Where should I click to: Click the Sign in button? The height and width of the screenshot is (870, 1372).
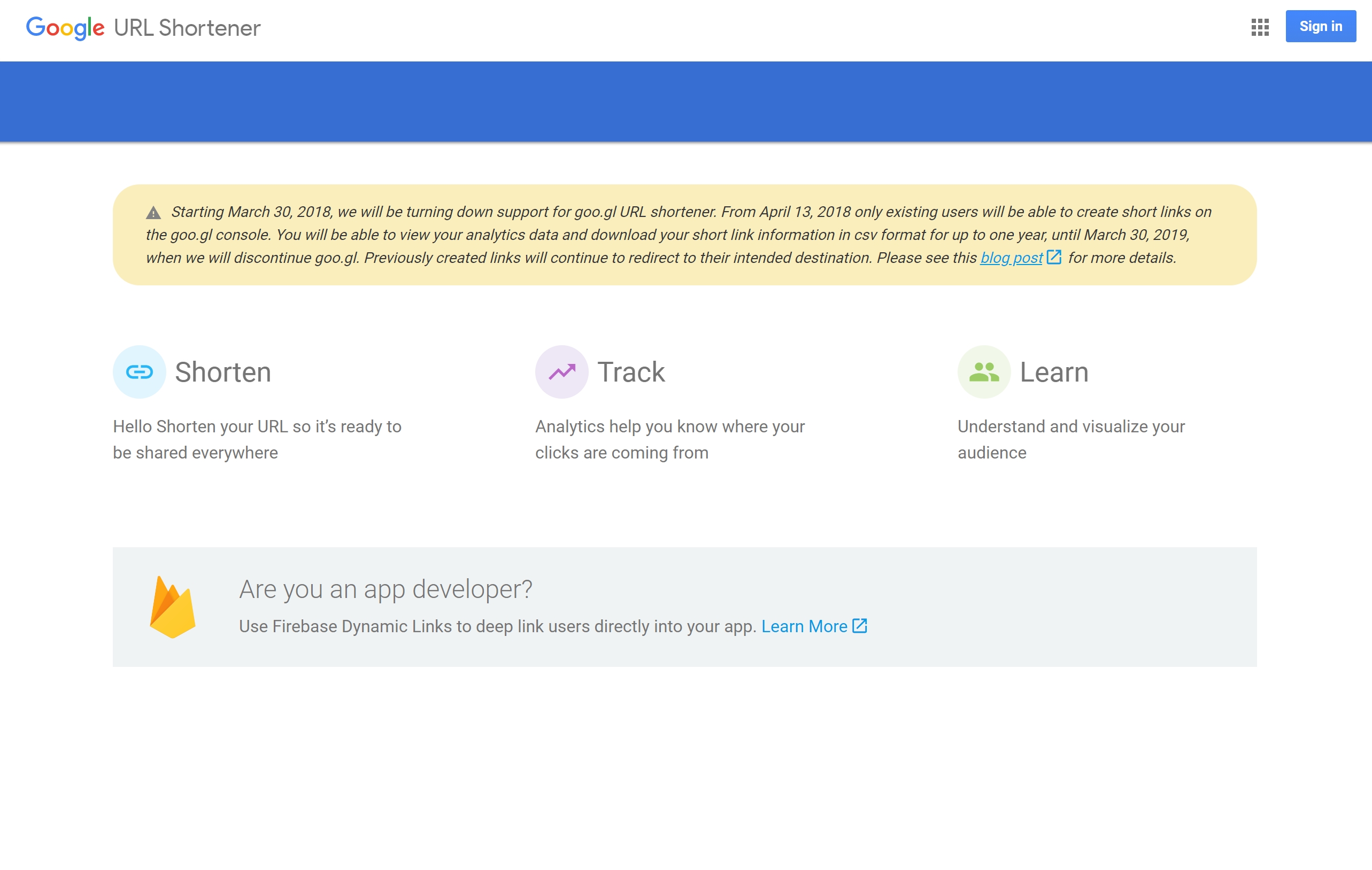pyautogui.click(x=1320, y=26)
